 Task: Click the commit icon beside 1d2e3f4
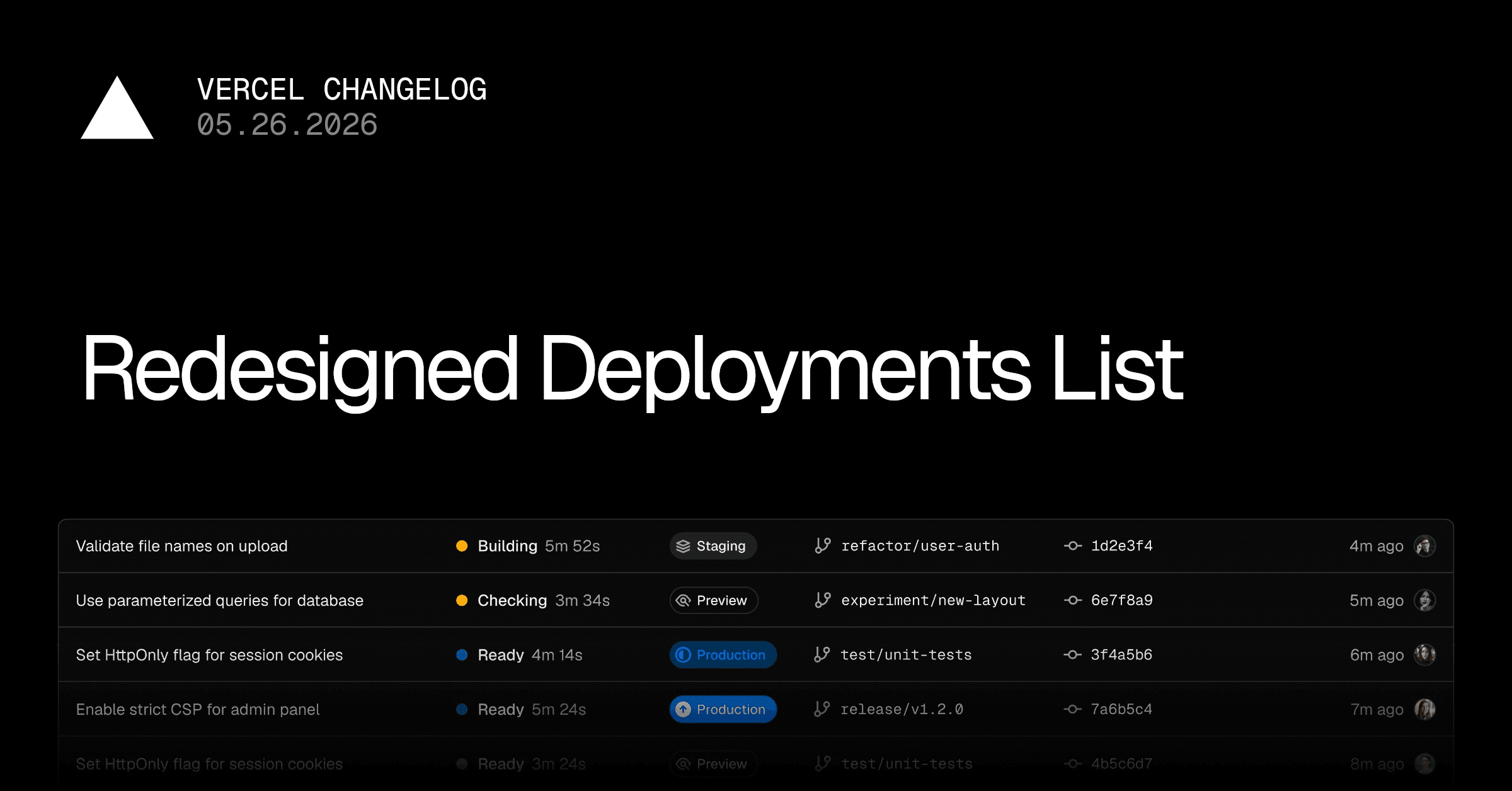1073,545
